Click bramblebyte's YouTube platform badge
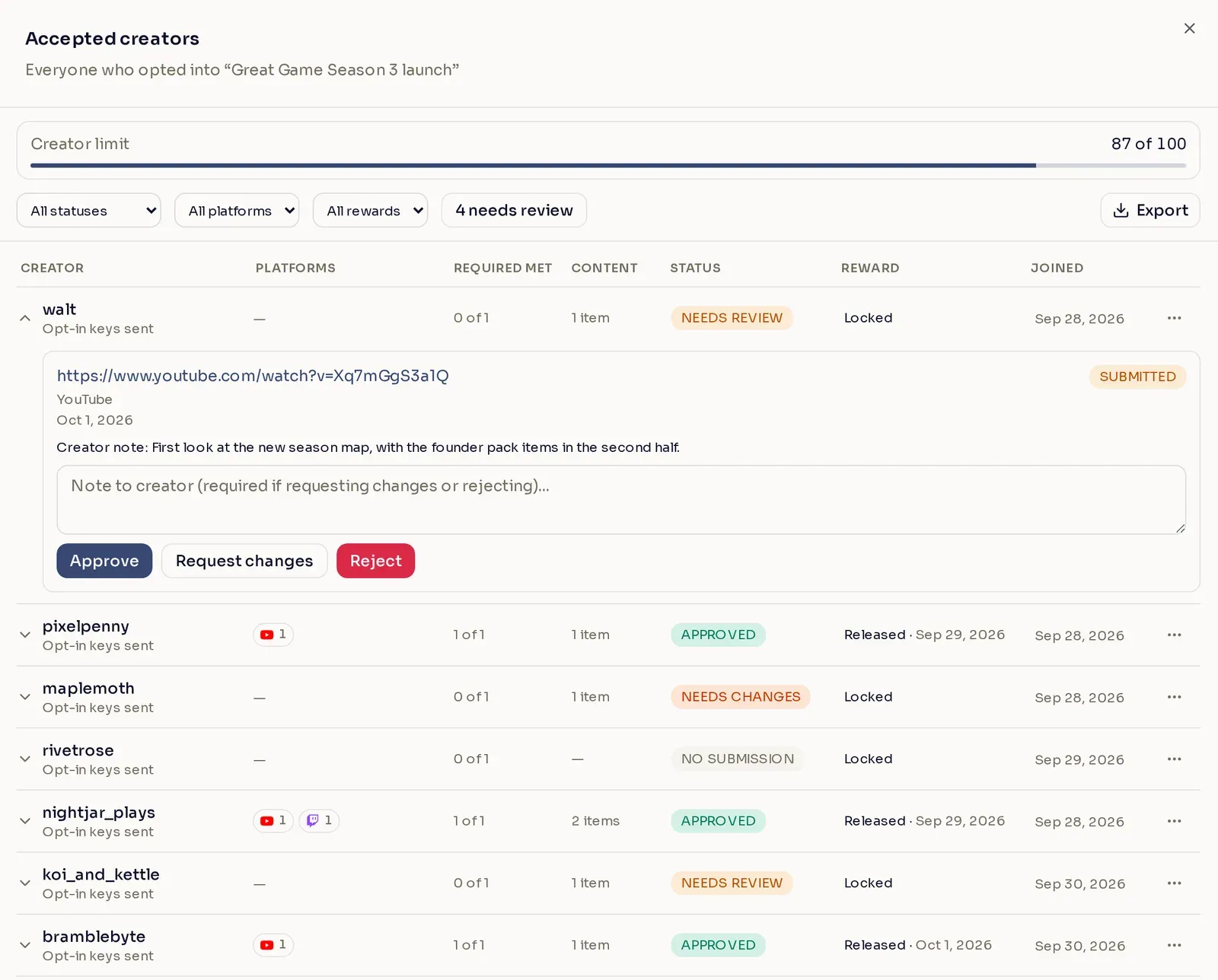Screen dimensions: 1218x980 [273, 945]
